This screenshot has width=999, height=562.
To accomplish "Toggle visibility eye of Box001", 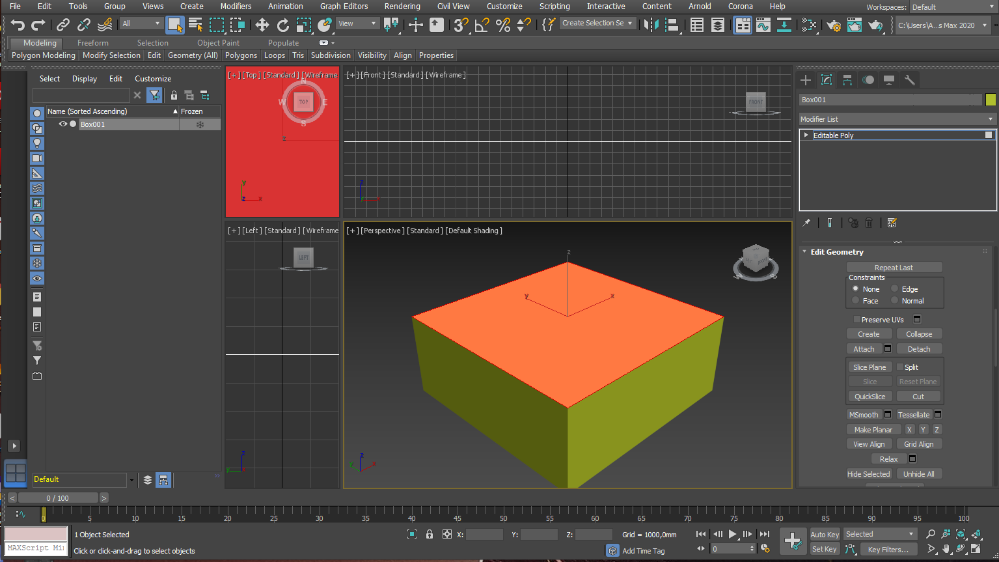I will 63,125.
